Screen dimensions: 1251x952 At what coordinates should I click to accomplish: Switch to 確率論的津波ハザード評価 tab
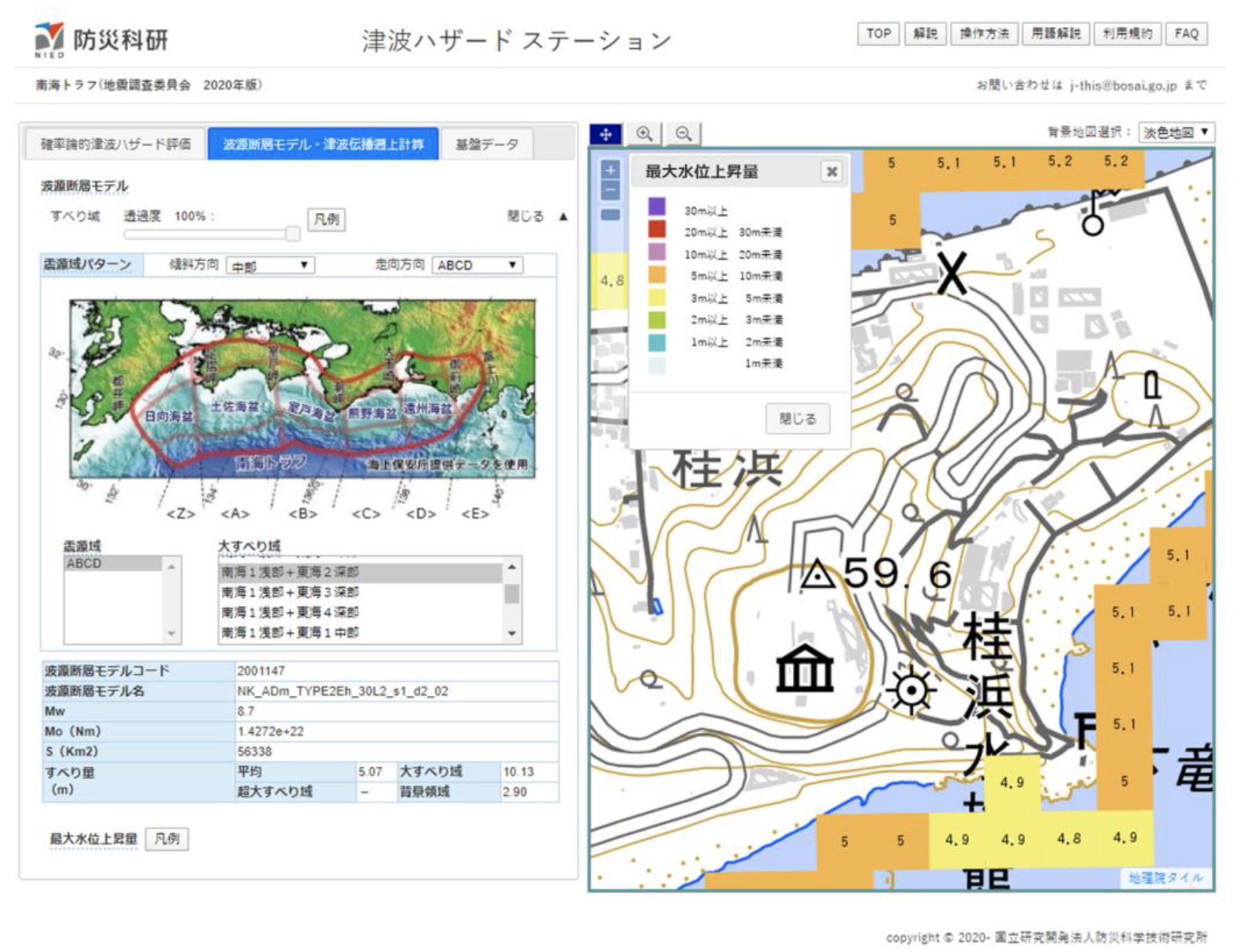tap(115, 144)
